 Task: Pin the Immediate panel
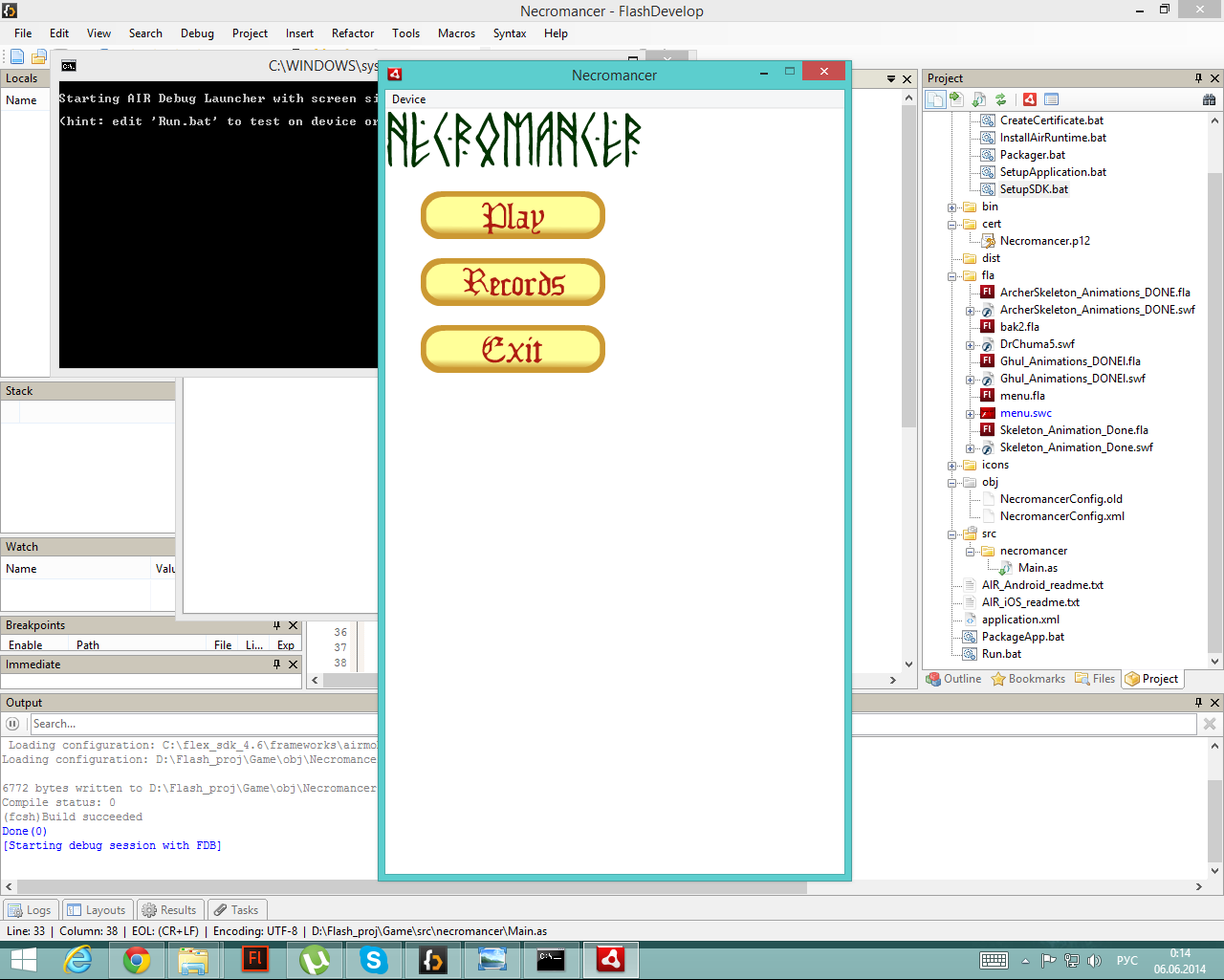[276, 664]
